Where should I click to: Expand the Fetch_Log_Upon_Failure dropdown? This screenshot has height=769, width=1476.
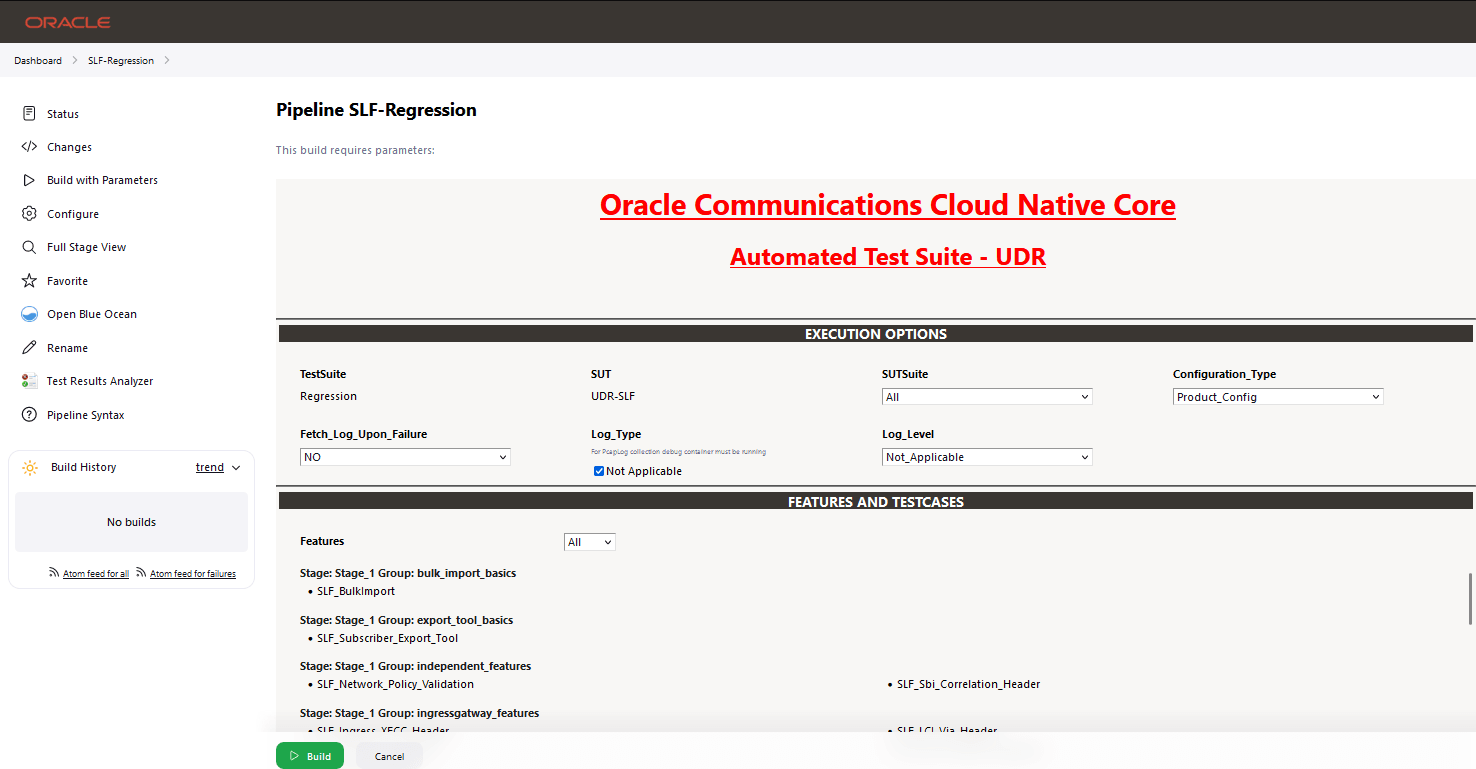405,457
